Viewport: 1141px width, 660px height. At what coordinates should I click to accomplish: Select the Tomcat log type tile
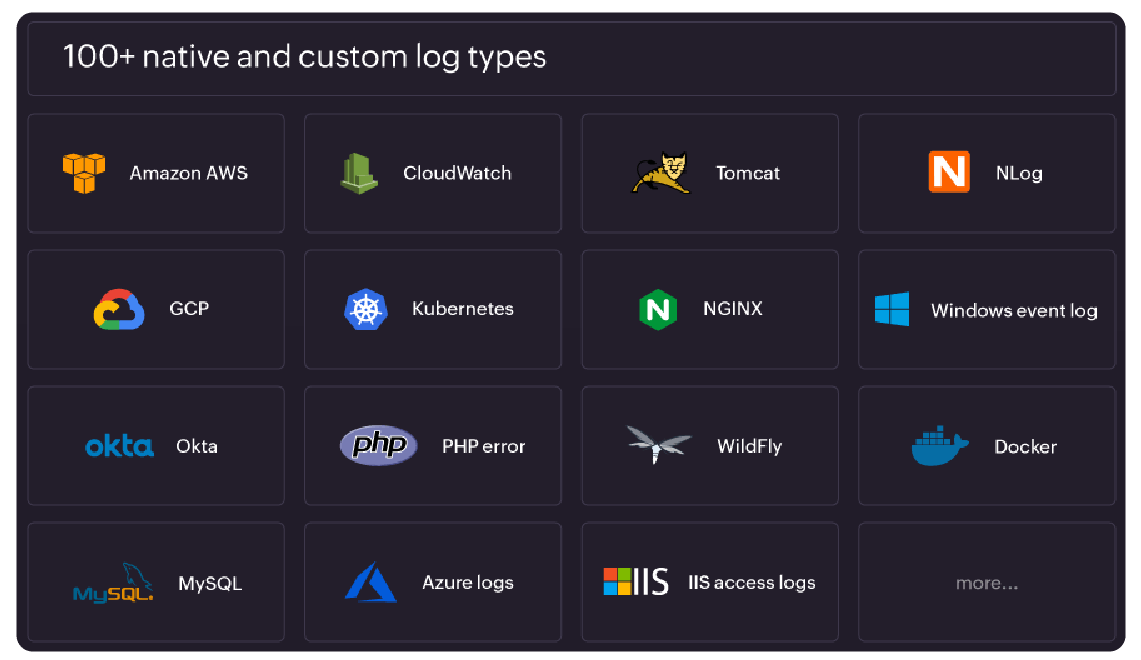coord(709,173)
